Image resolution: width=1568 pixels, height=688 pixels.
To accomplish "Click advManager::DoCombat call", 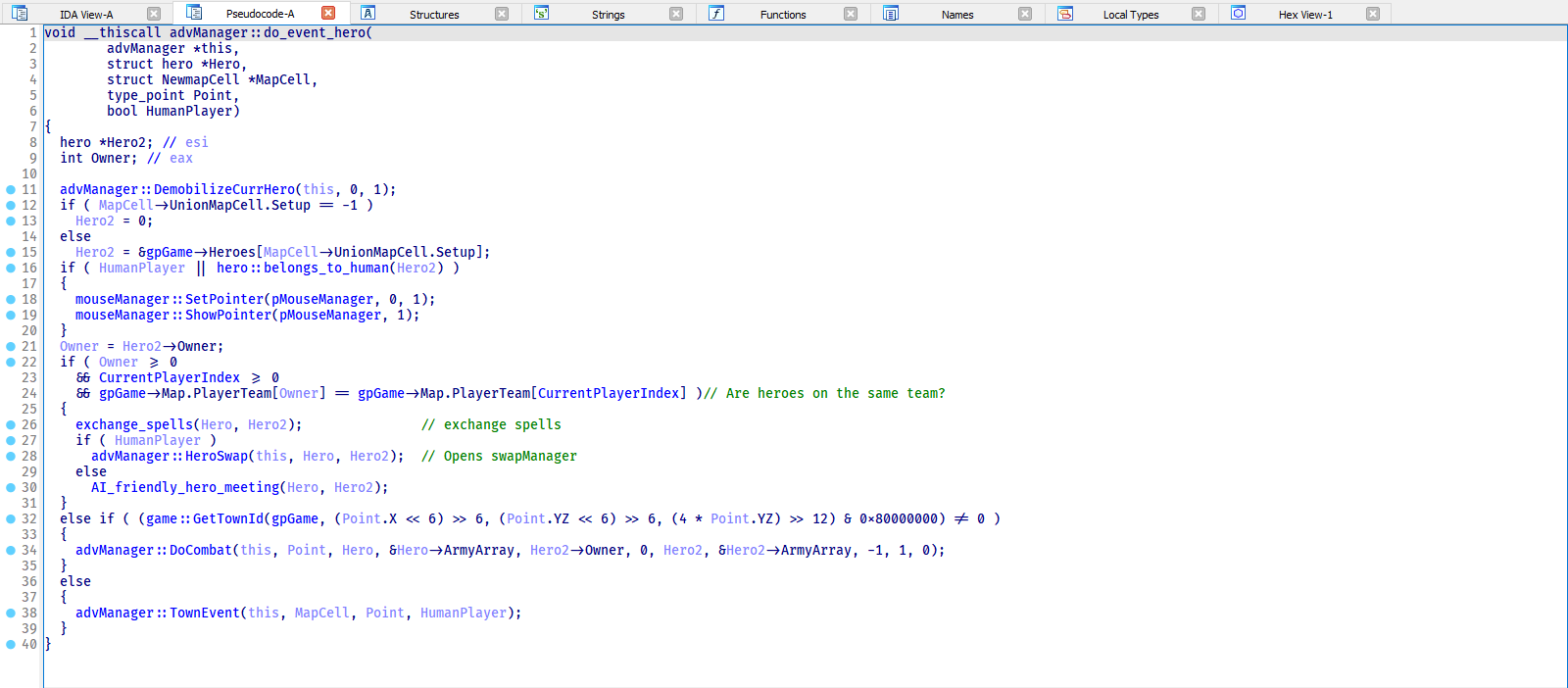I will 154,550.
